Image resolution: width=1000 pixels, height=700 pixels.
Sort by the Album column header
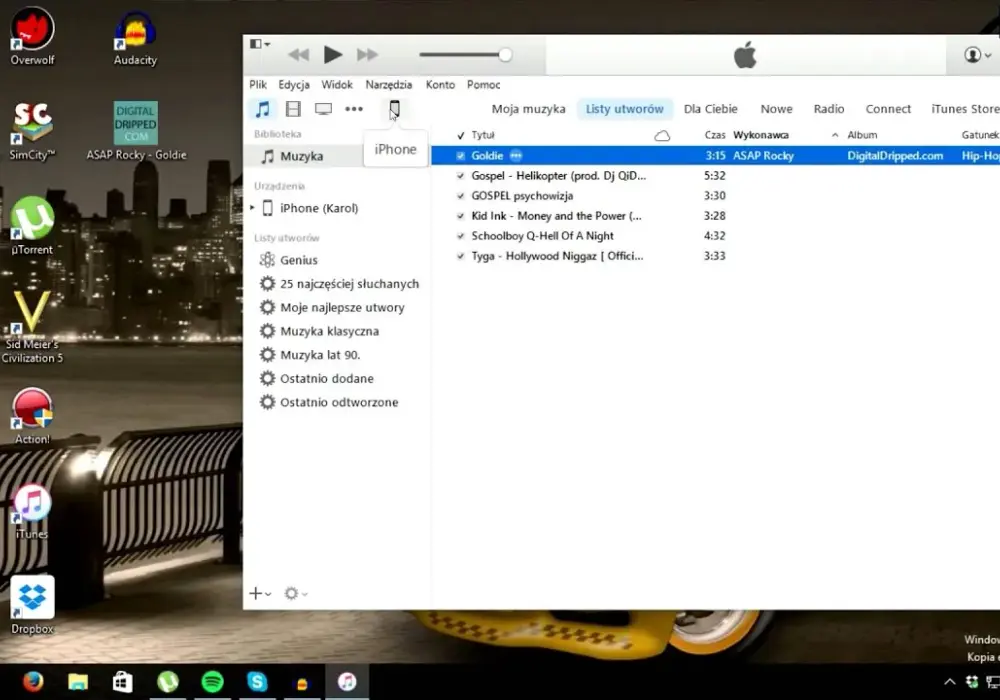click(862, 135)
